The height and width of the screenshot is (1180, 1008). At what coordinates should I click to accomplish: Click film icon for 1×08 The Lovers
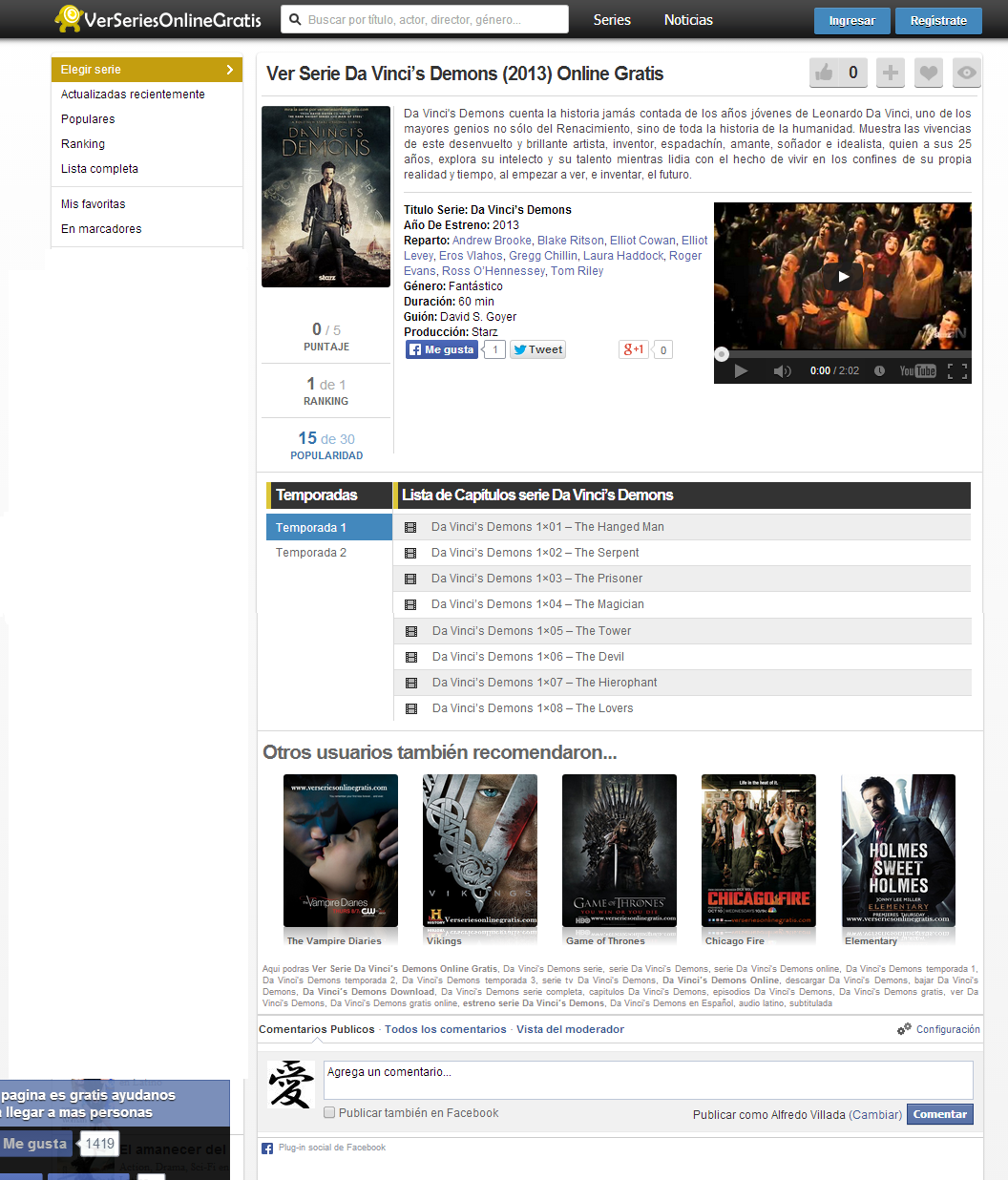coord(411,708)
